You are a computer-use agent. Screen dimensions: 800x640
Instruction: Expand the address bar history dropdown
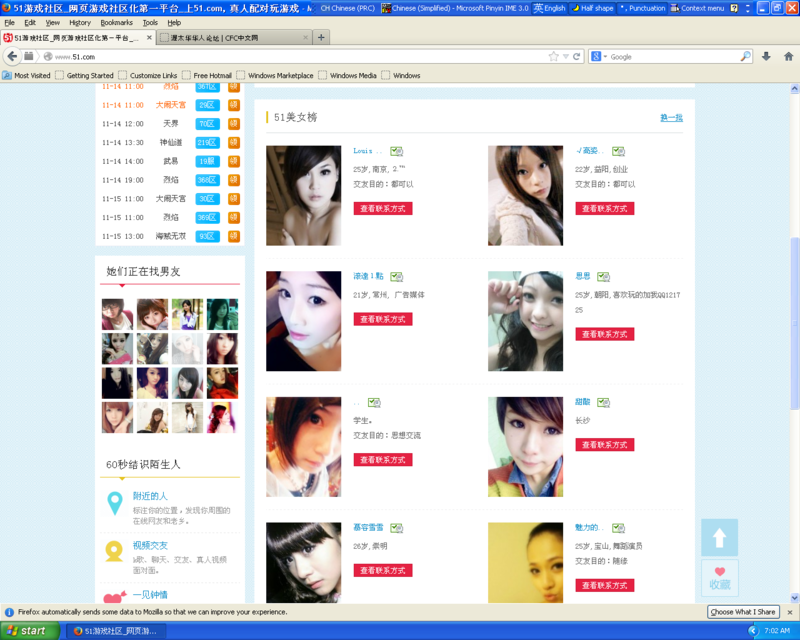(566, 56)
